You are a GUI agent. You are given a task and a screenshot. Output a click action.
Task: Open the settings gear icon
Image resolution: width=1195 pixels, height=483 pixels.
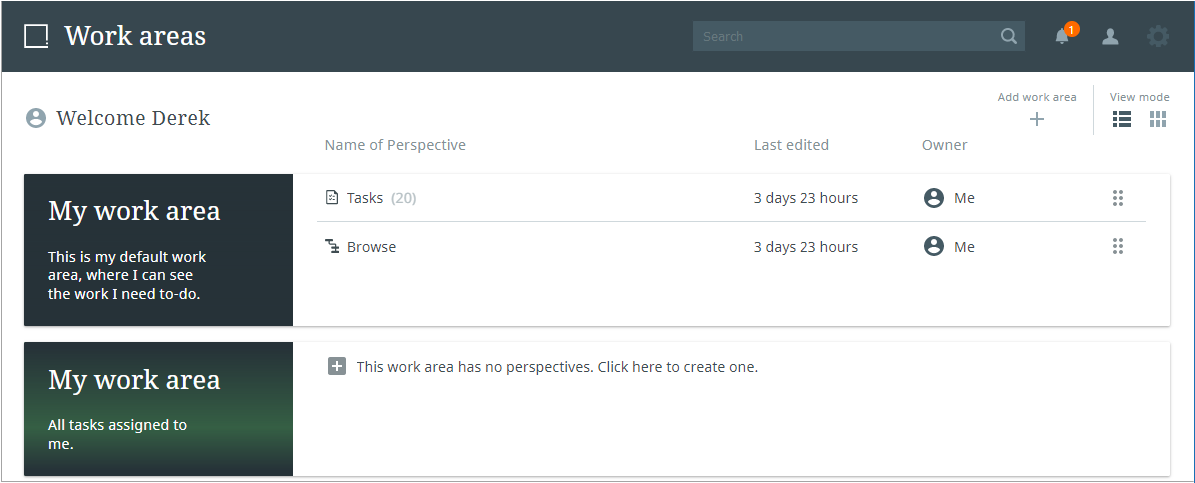(1158, 36)
